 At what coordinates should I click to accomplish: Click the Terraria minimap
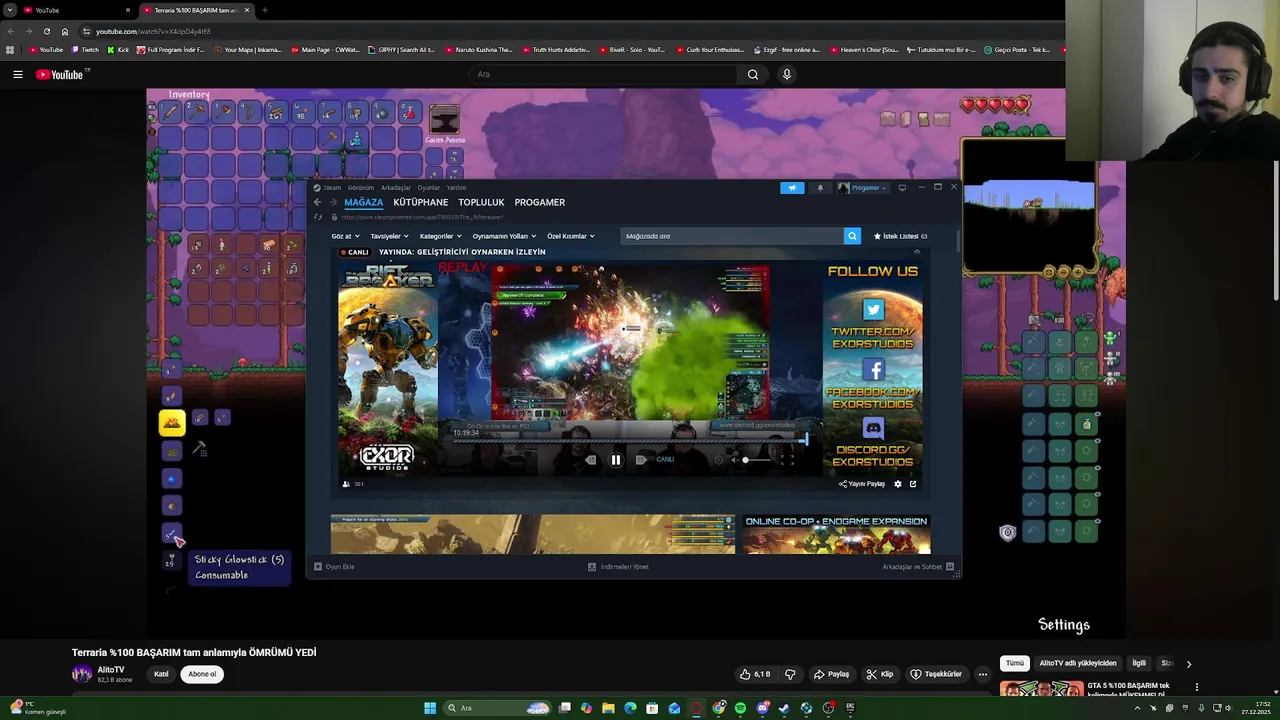(1028, 205)
